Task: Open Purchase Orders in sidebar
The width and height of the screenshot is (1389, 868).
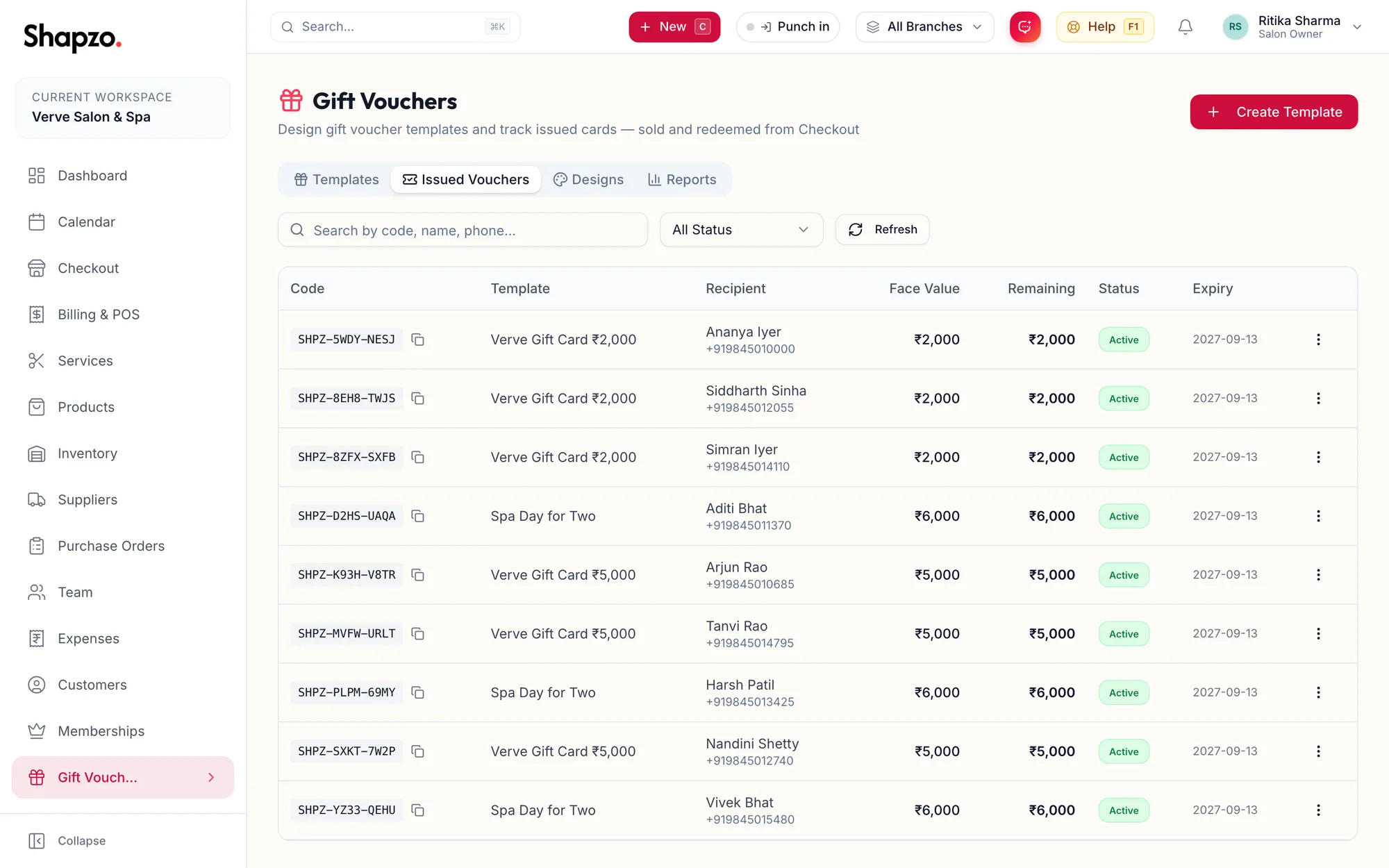Action: (x=123, y=546)
